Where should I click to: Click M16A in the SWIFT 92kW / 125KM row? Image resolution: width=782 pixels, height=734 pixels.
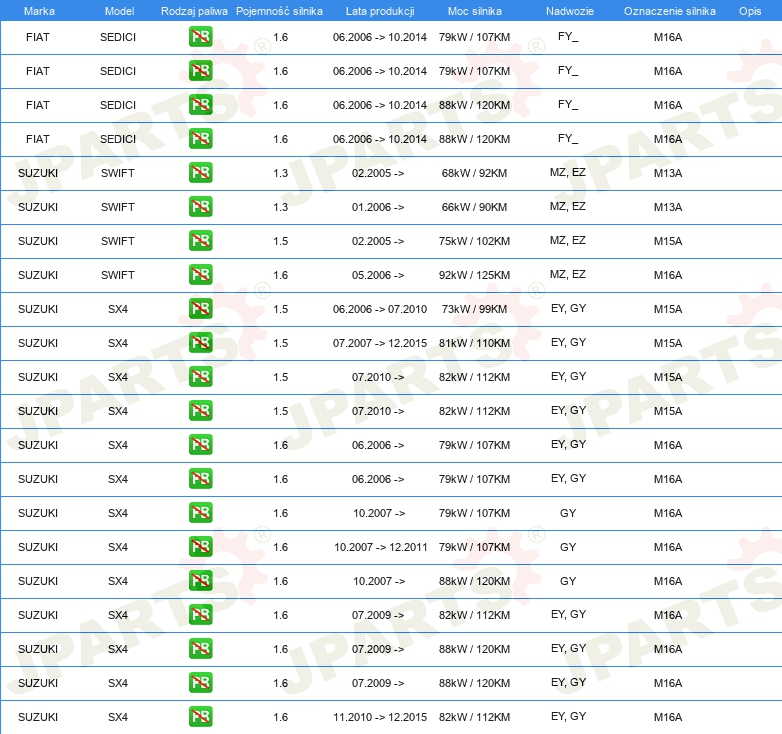pyautogui.click(x=668, y=275)
